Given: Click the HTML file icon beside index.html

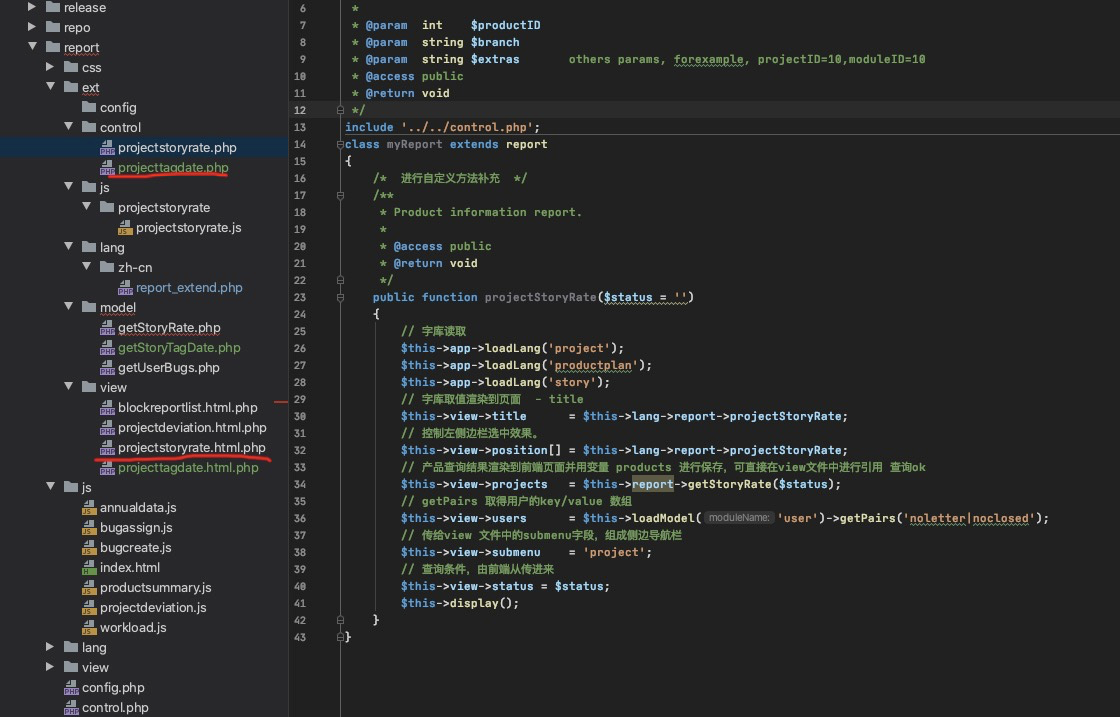Looking at the screenshot, I should 90,568.
